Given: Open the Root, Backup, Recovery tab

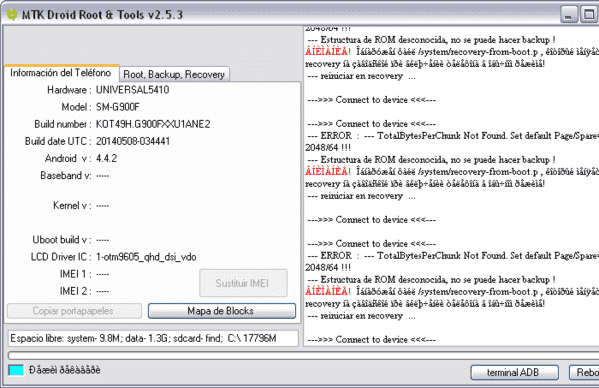Looking at the screenshot, I should [174, 74].
